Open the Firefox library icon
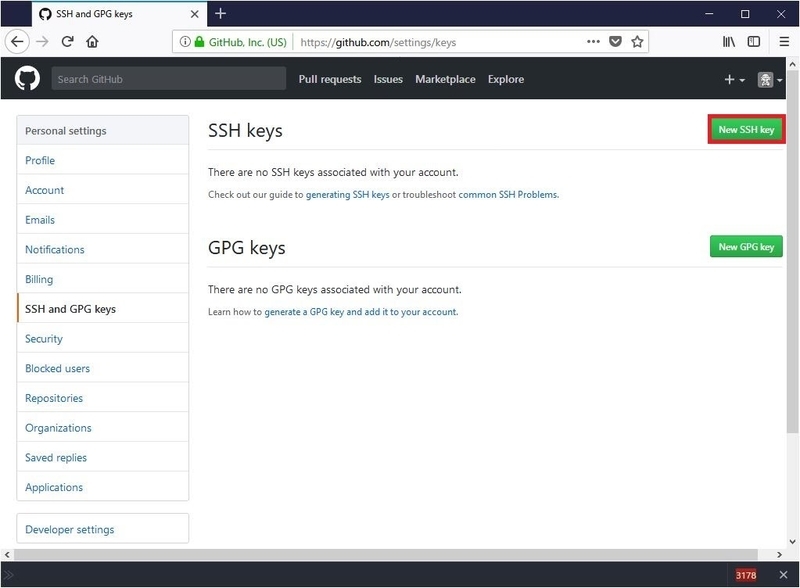This screenshot has height=588, width=800. pyautogui.click(x=730, y=42)
